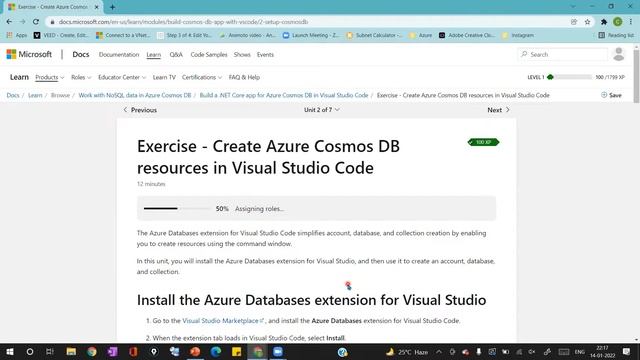The image size is (640, 360).
Task: Open File Explorer from the taskbar
Action: pos(71,352)
